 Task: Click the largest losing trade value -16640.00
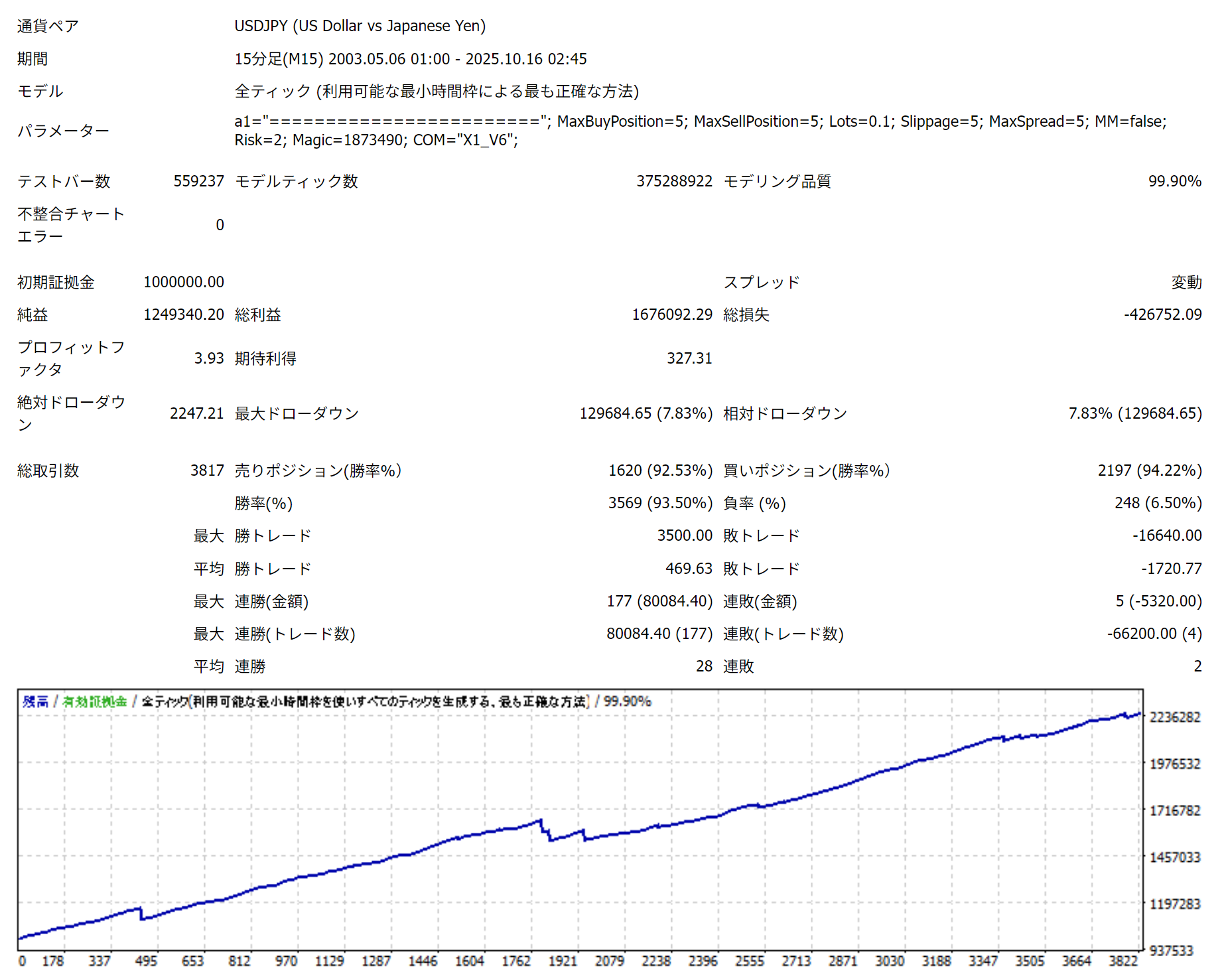coord(1166,535)
